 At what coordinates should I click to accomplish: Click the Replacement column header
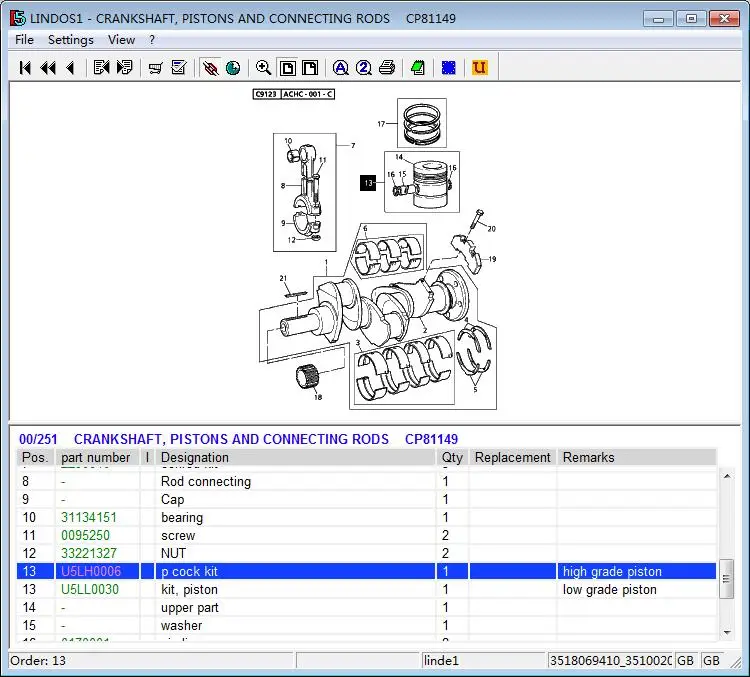tap(513, 457)
